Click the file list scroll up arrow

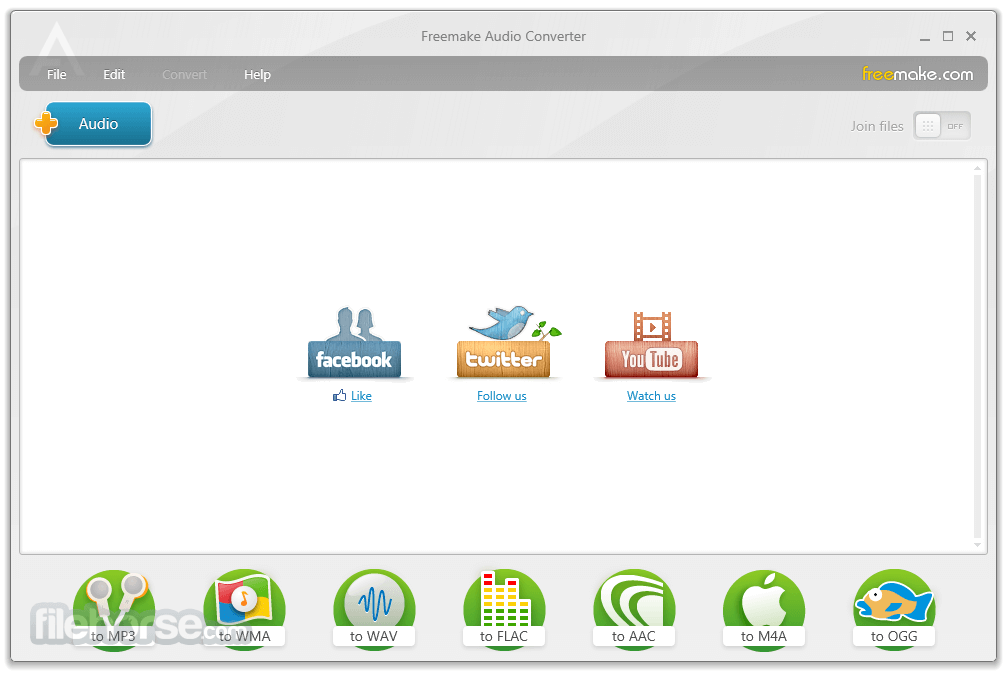(x=977, y=168)
